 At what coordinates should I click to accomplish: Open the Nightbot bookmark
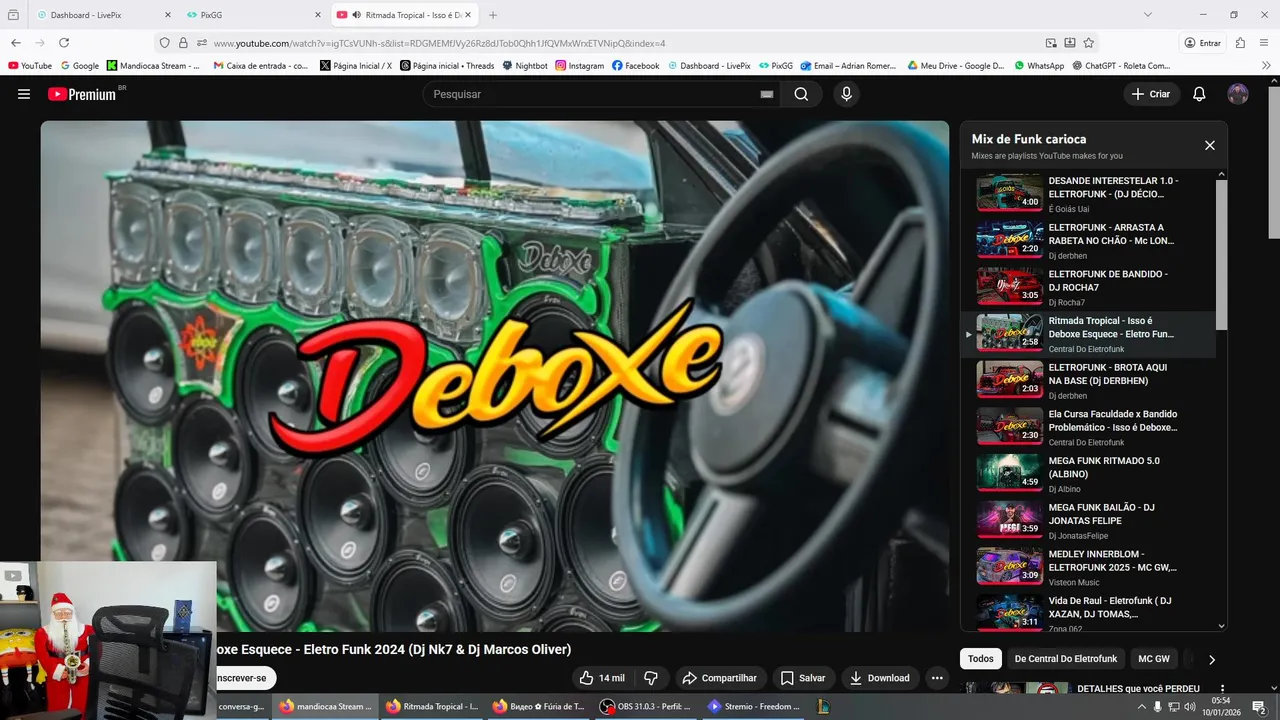[x=525, y=66]
